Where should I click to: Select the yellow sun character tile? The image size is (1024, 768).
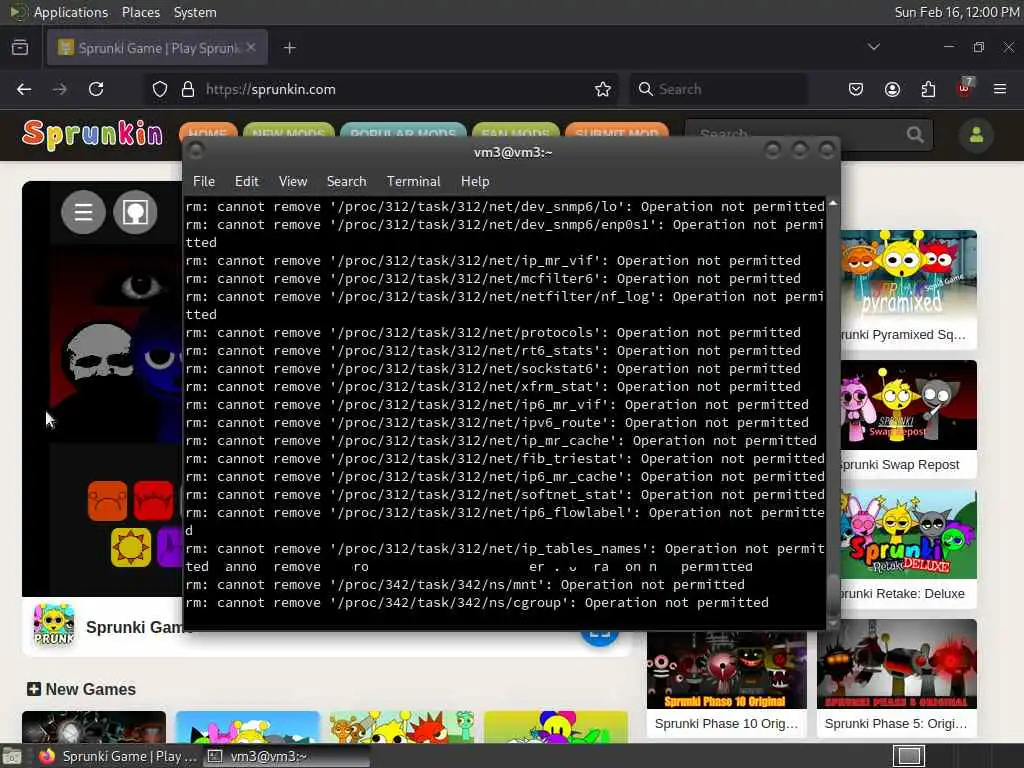pyautogui.click(x=131, y=547)
